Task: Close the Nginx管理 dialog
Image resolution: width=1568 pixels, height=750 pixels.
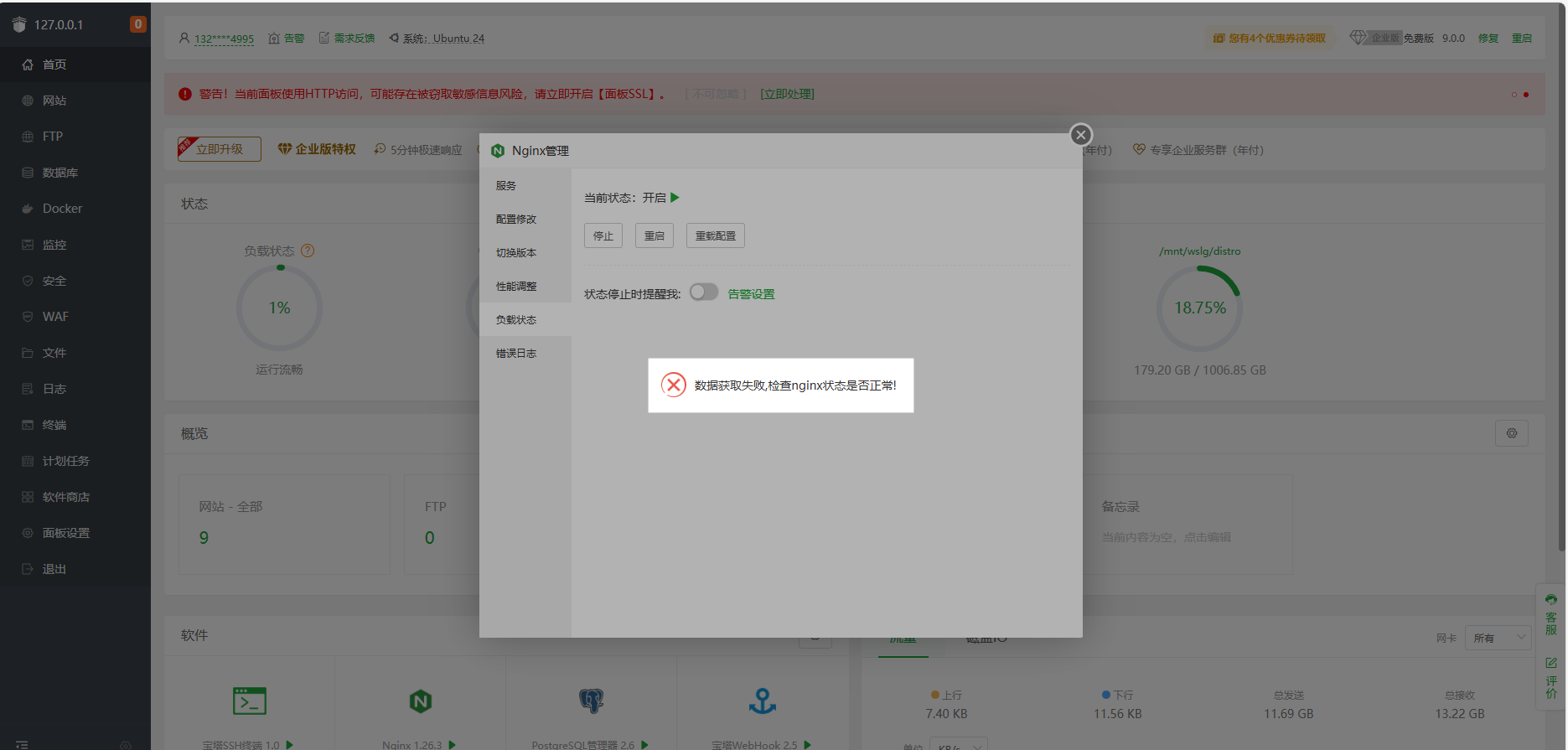Action: (x=1081, y=135)
